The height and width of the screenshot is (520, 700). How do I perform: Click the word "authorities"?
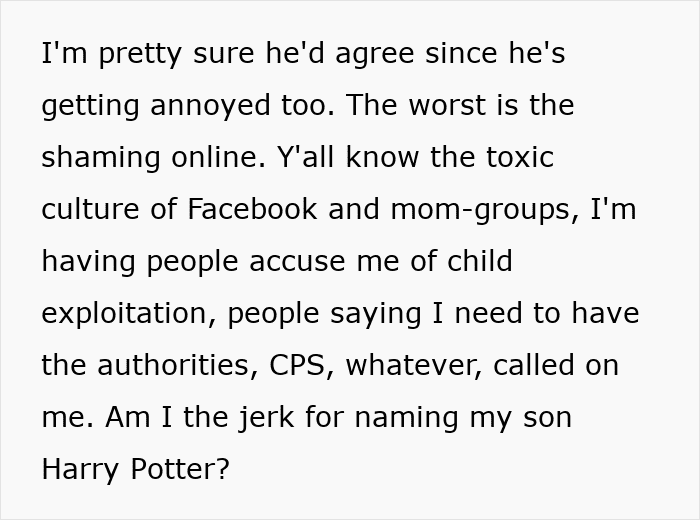pyautogui.click(x=176, y=365)
